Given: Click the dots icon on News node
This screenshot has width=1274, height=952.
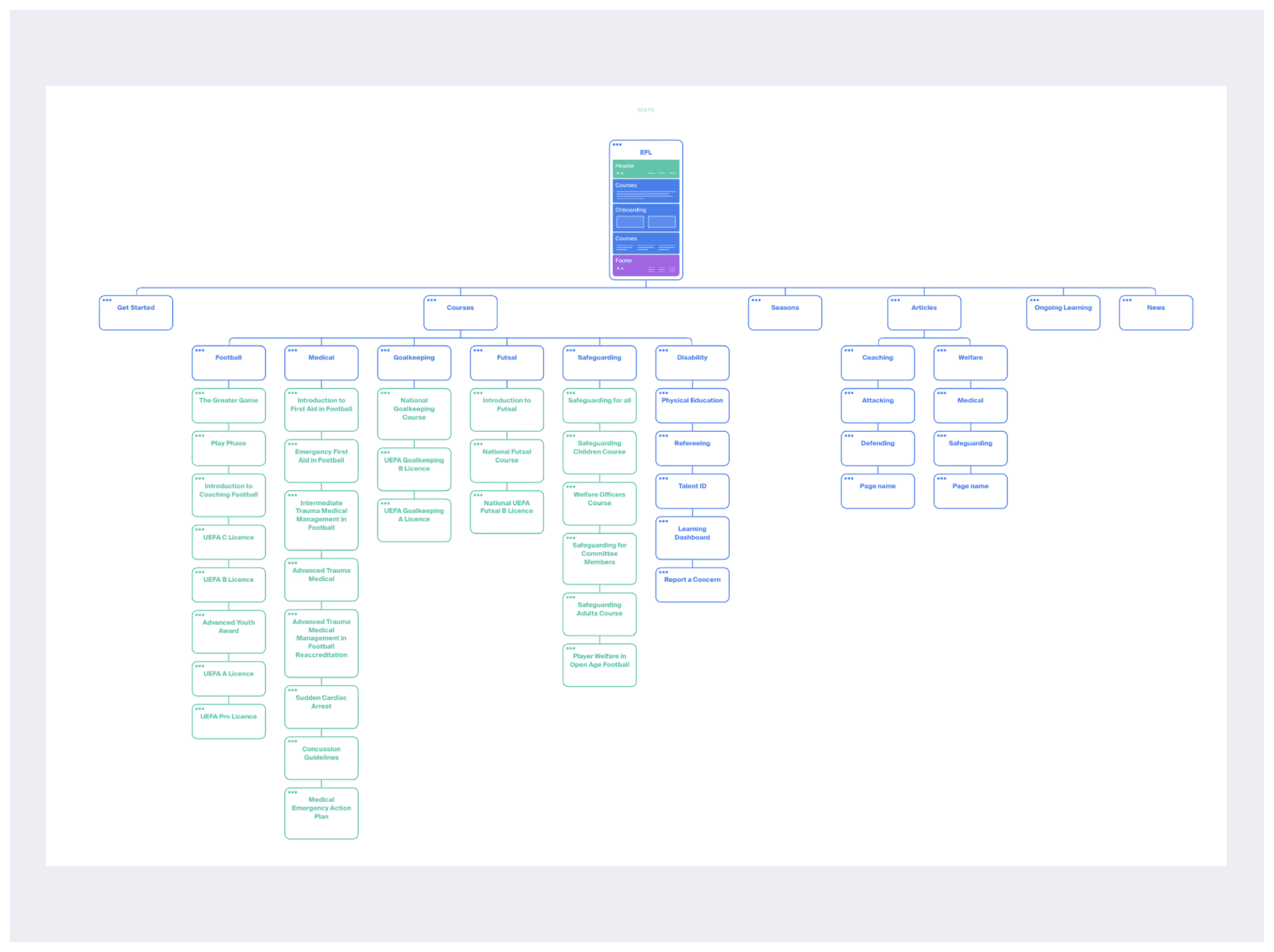Looking at the screenshot, I should click(x=1127, y=300).
